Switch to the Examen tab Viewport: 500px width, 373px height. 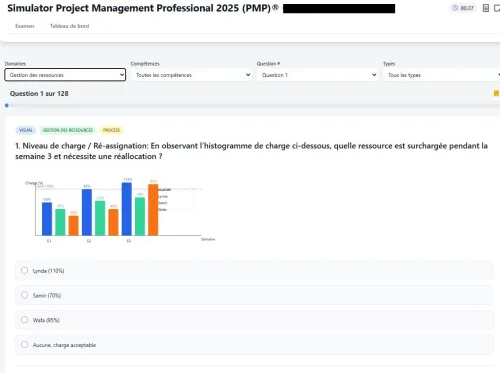[25, 26]
